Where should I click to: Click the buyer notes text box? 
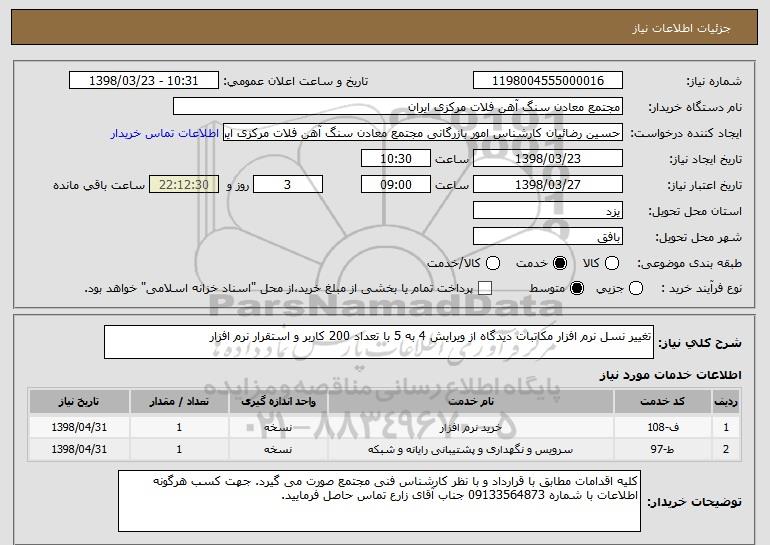pyautogui.click(x=379, y=501)
